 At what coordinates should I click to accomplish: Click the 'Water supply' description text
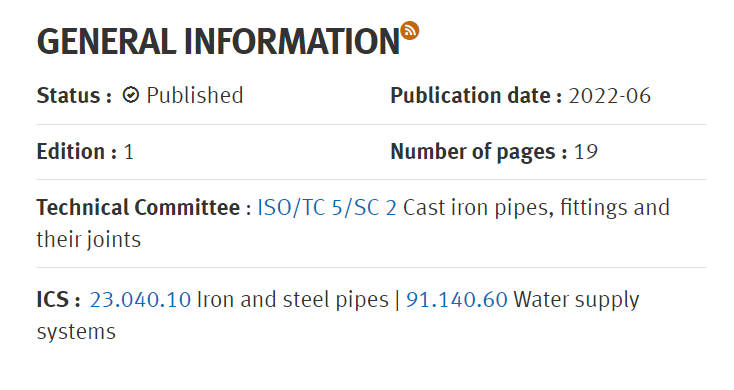[576, 300]
